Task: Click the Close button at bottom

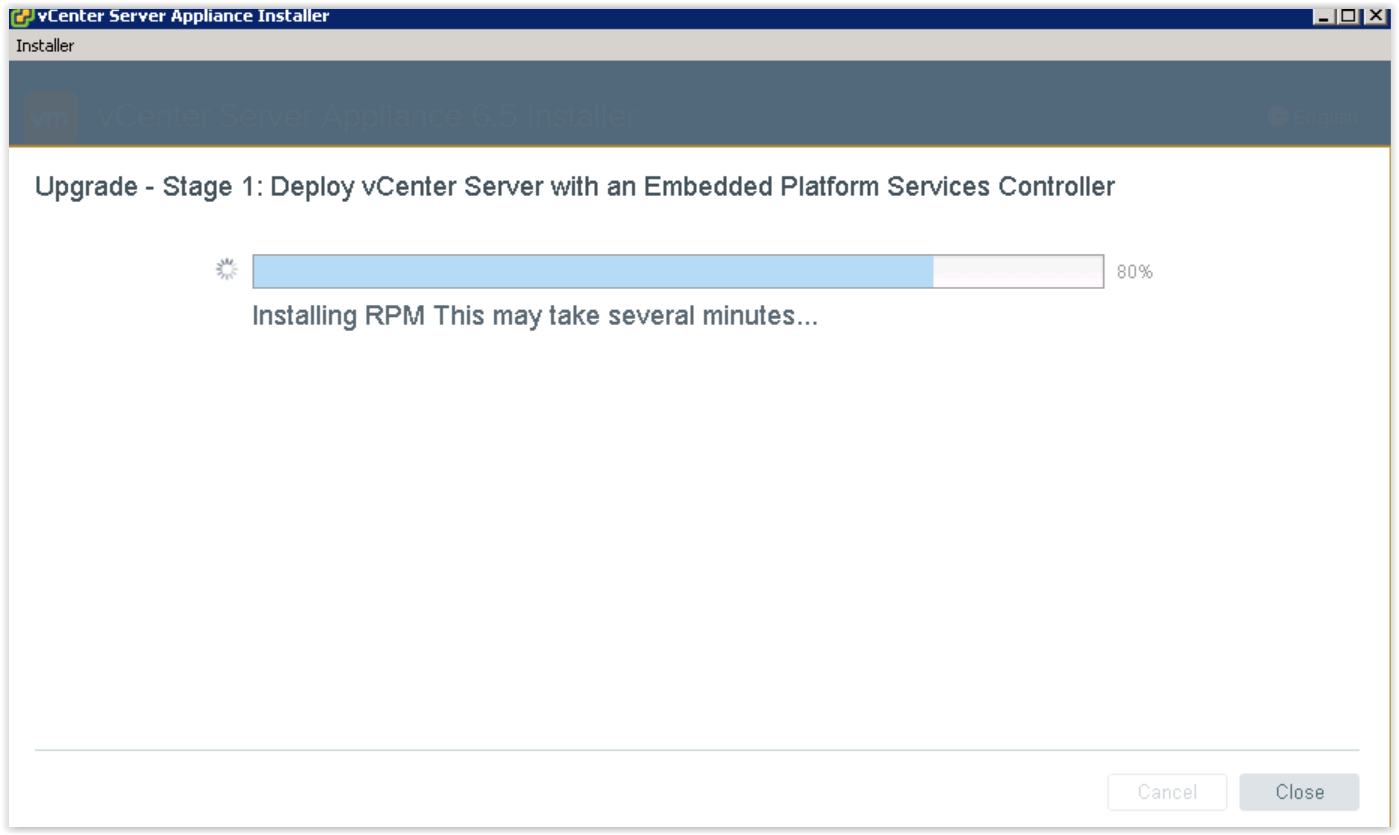Action: pos(1299,792)
